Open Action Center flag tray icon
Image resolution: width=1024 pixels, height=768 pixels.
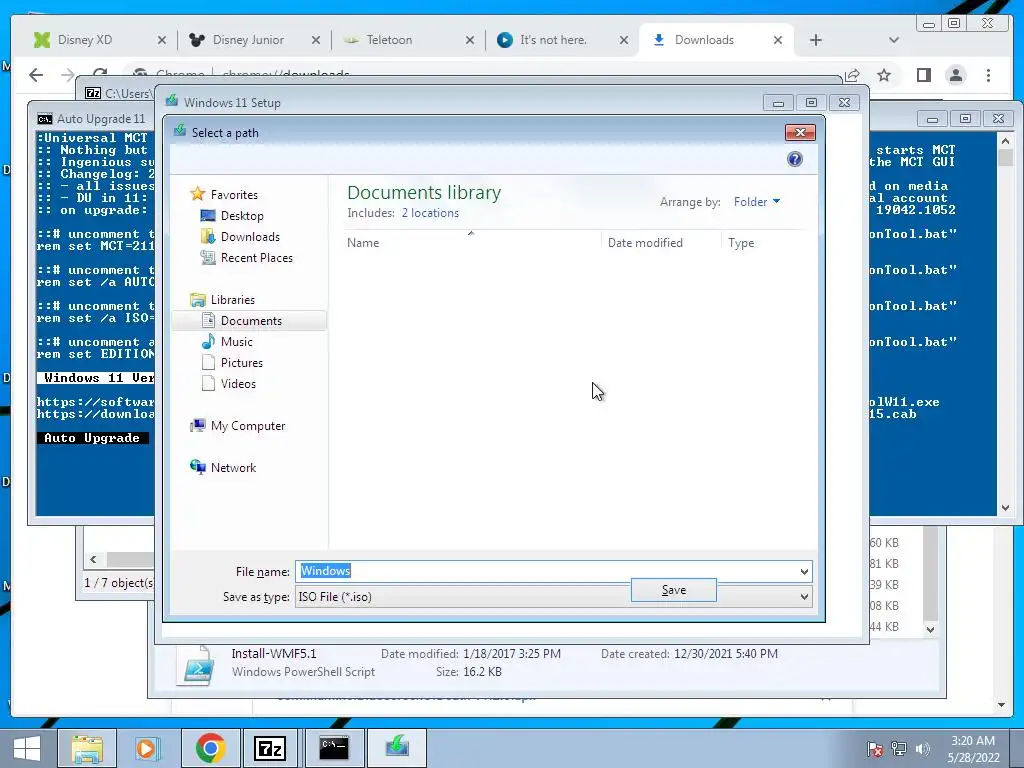(x=875, y=749)
